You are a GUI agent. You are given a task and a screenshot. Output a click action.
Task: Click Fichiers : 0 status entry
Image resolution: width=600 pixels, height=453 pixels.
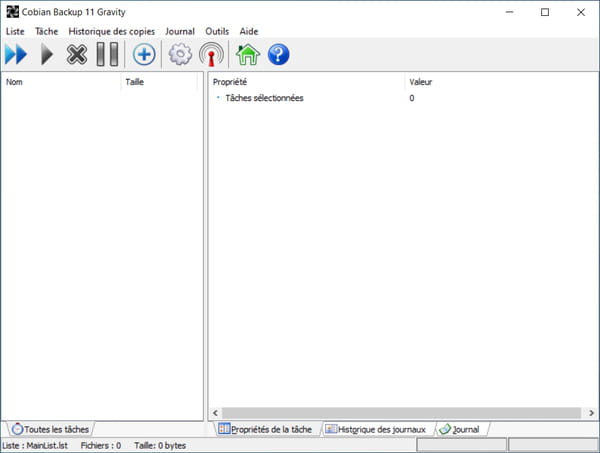click(101, 445)
